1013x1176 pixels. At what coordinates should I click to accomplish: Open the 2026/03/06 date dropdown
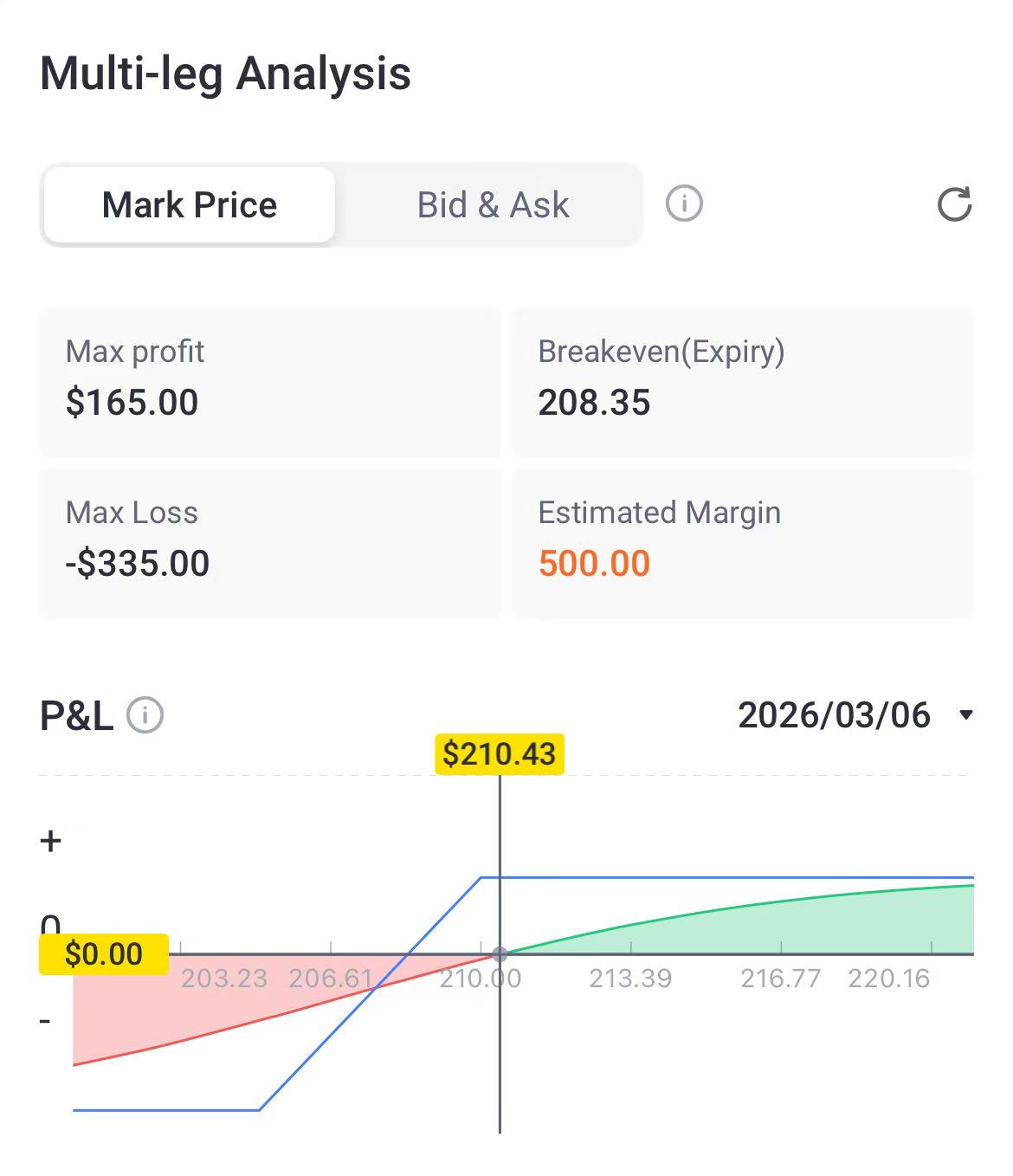(x=834, y=715)
